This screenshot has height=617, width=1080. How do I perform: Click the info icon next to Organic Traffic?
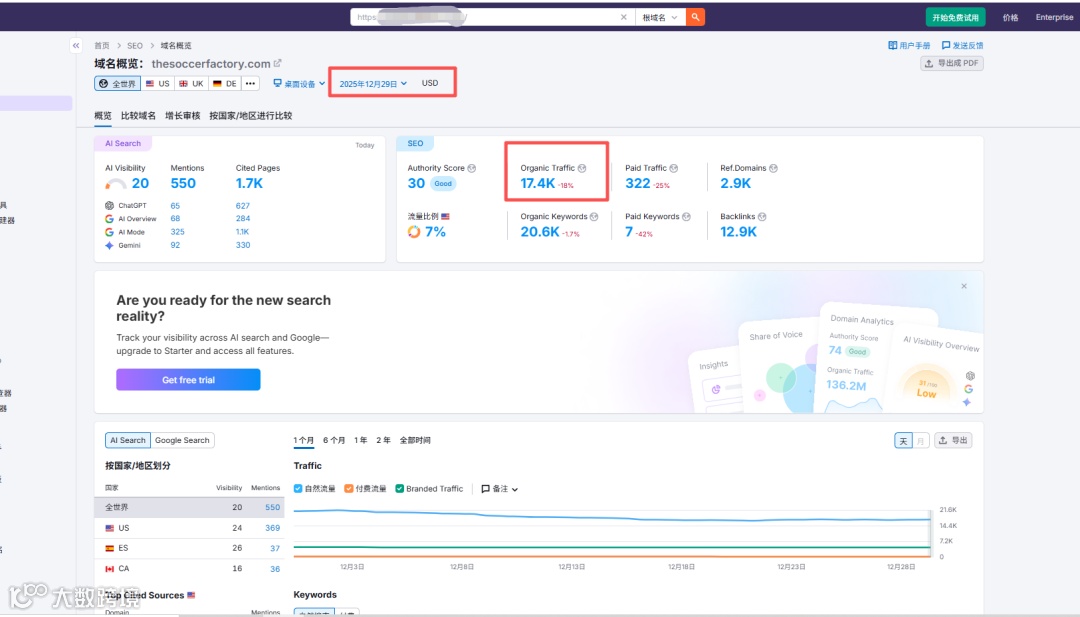click(582, 168)
